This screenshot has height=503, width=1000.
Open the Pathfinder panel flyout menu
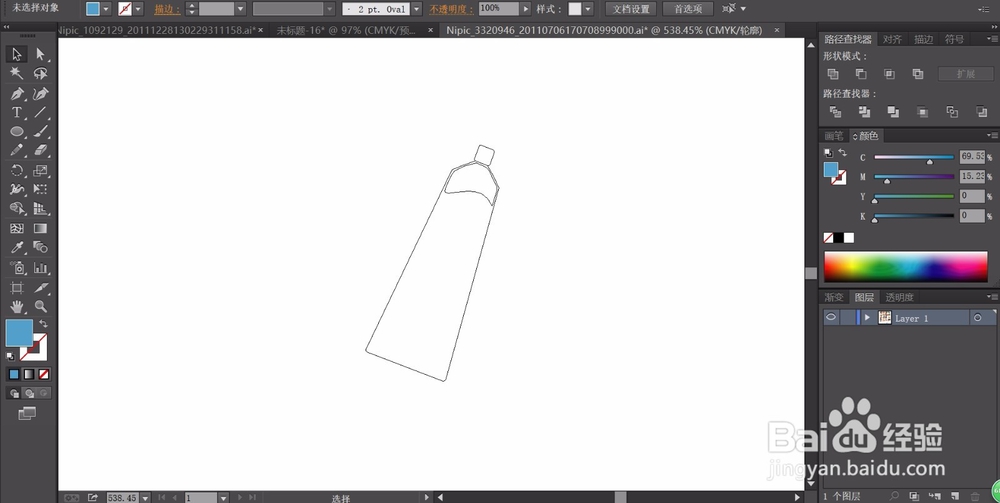coord(992,39)
